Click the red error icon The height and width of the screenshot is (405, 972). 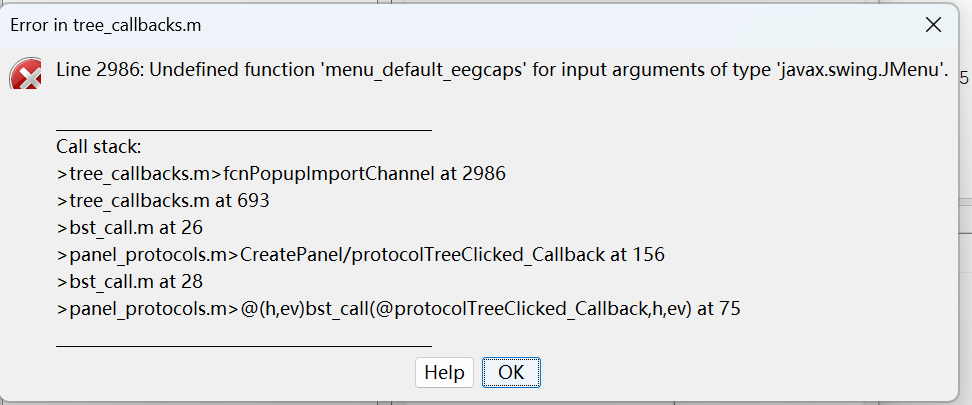pos(26,77)
